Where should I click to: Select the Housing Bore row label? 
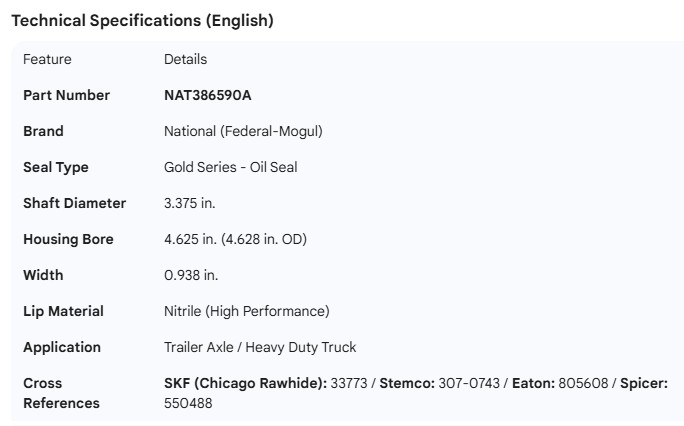coord(68,239)
